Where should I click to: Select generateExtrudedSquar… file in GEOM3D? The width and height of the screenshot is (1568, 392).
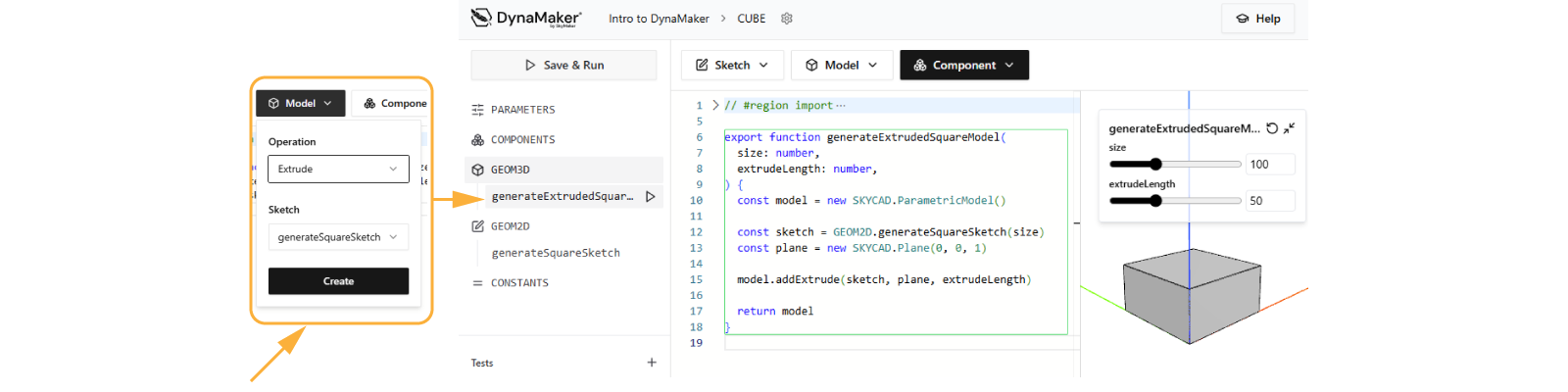point(563,196)
